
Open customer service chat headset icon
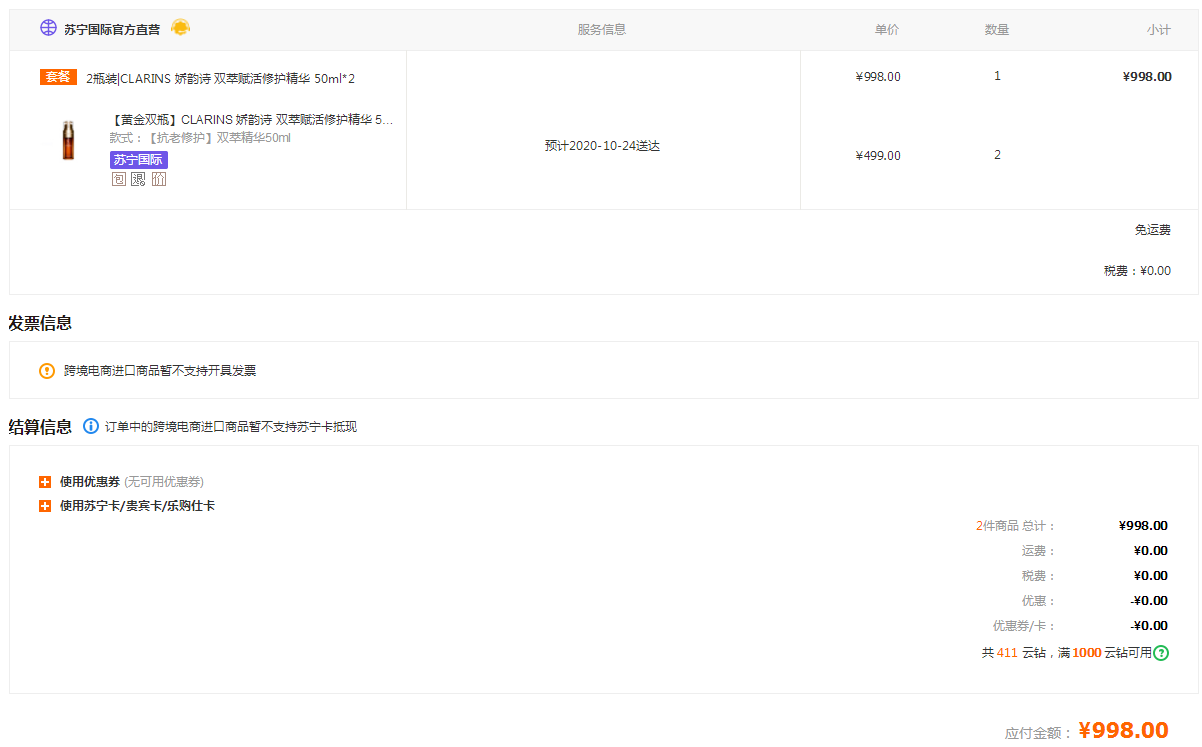coord(180,28)
